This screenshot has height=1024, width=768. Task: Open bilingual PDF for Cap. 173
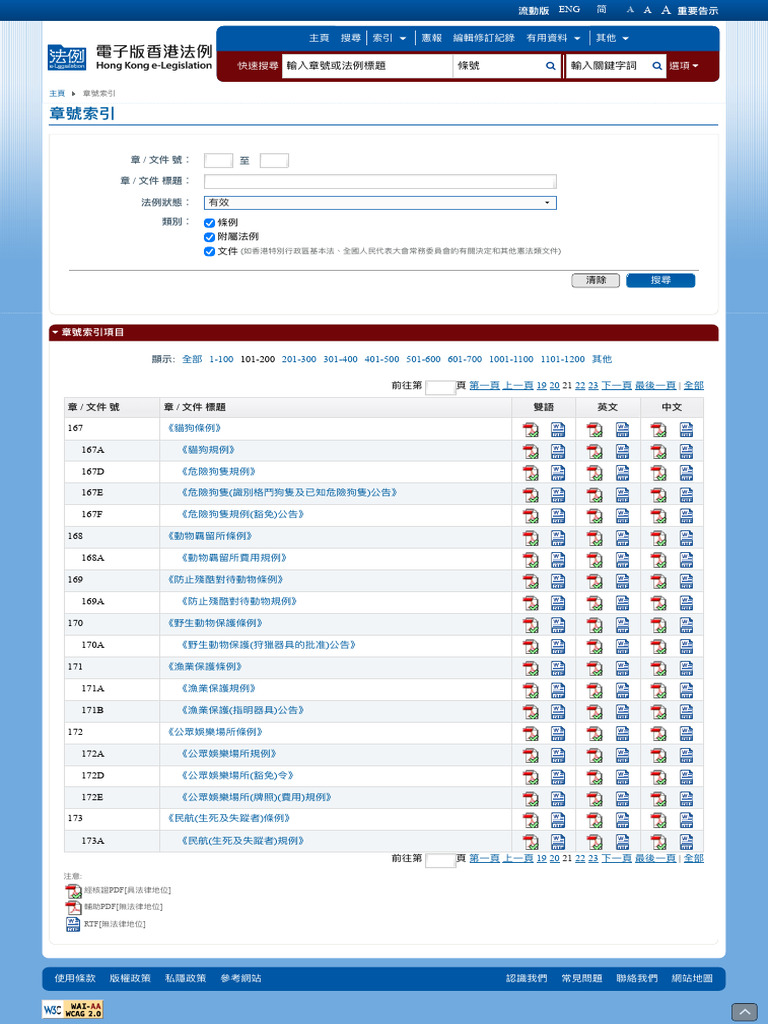(531, 820)
